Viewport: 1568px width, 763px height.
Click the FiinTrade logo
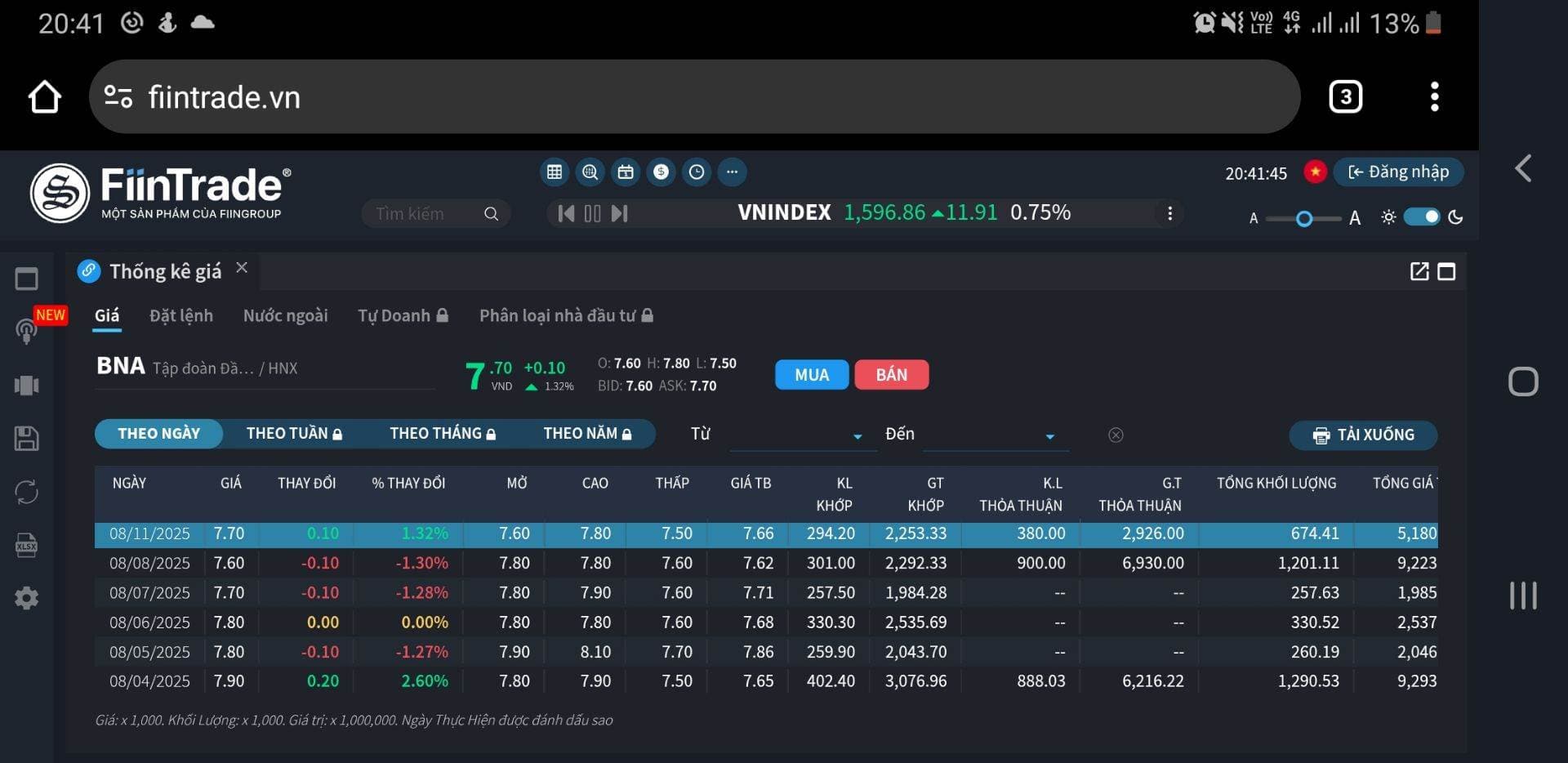(161, 193)
